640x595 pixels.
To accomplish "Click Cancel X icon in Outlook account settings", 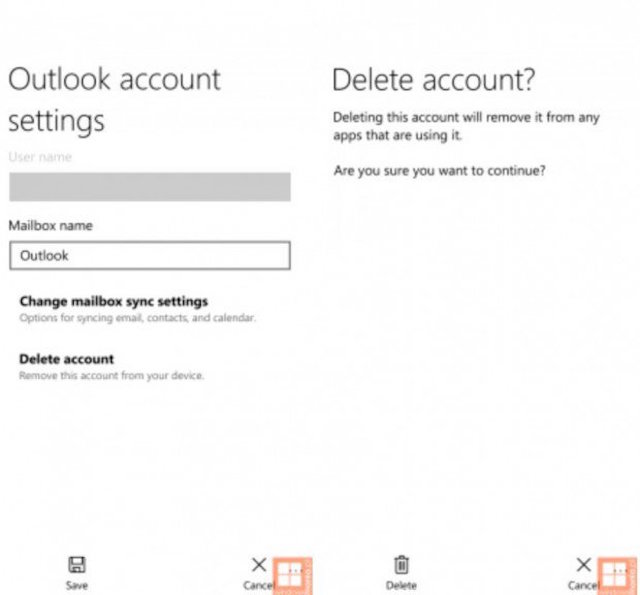I will 259,565.
